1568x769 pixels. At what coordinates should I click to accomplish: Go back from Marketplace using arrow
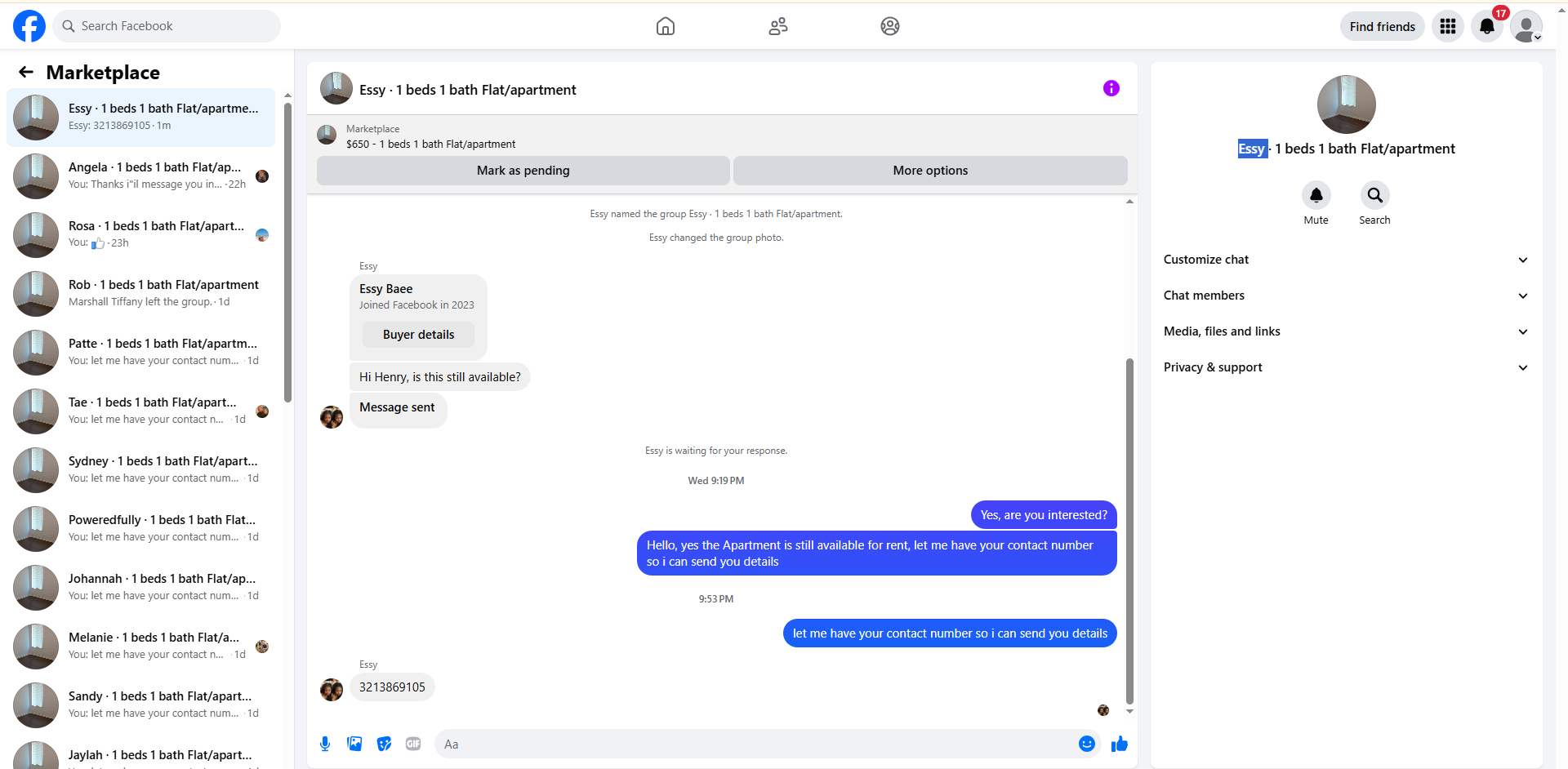tap(26, 72)
